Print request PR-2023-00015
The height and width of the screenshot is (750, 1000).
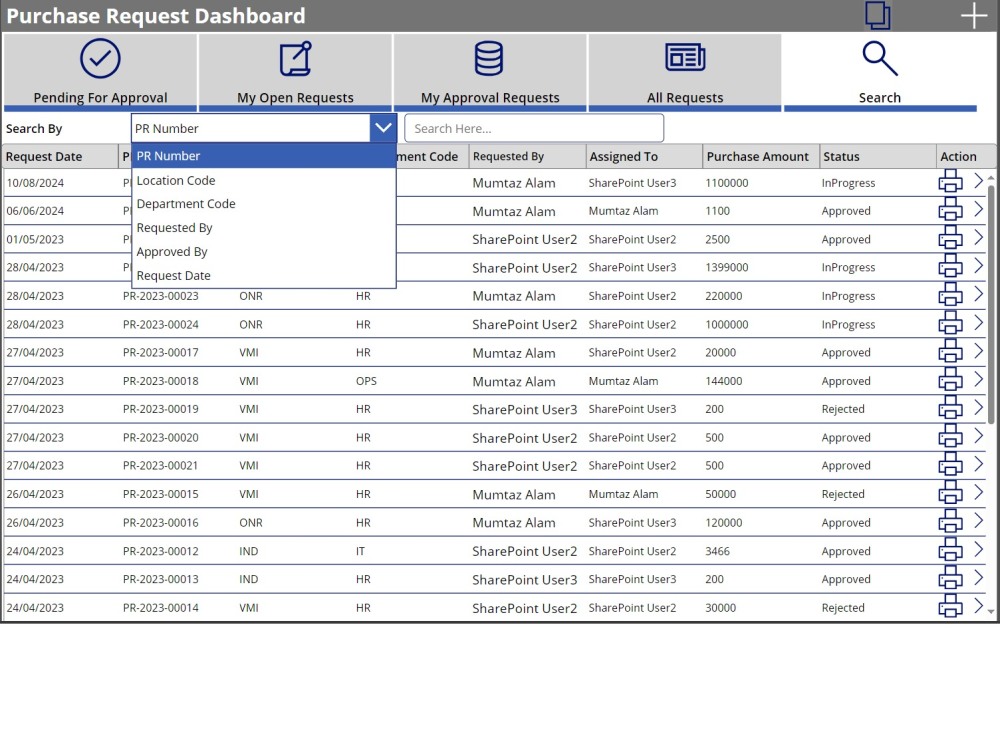click(950, 492)
